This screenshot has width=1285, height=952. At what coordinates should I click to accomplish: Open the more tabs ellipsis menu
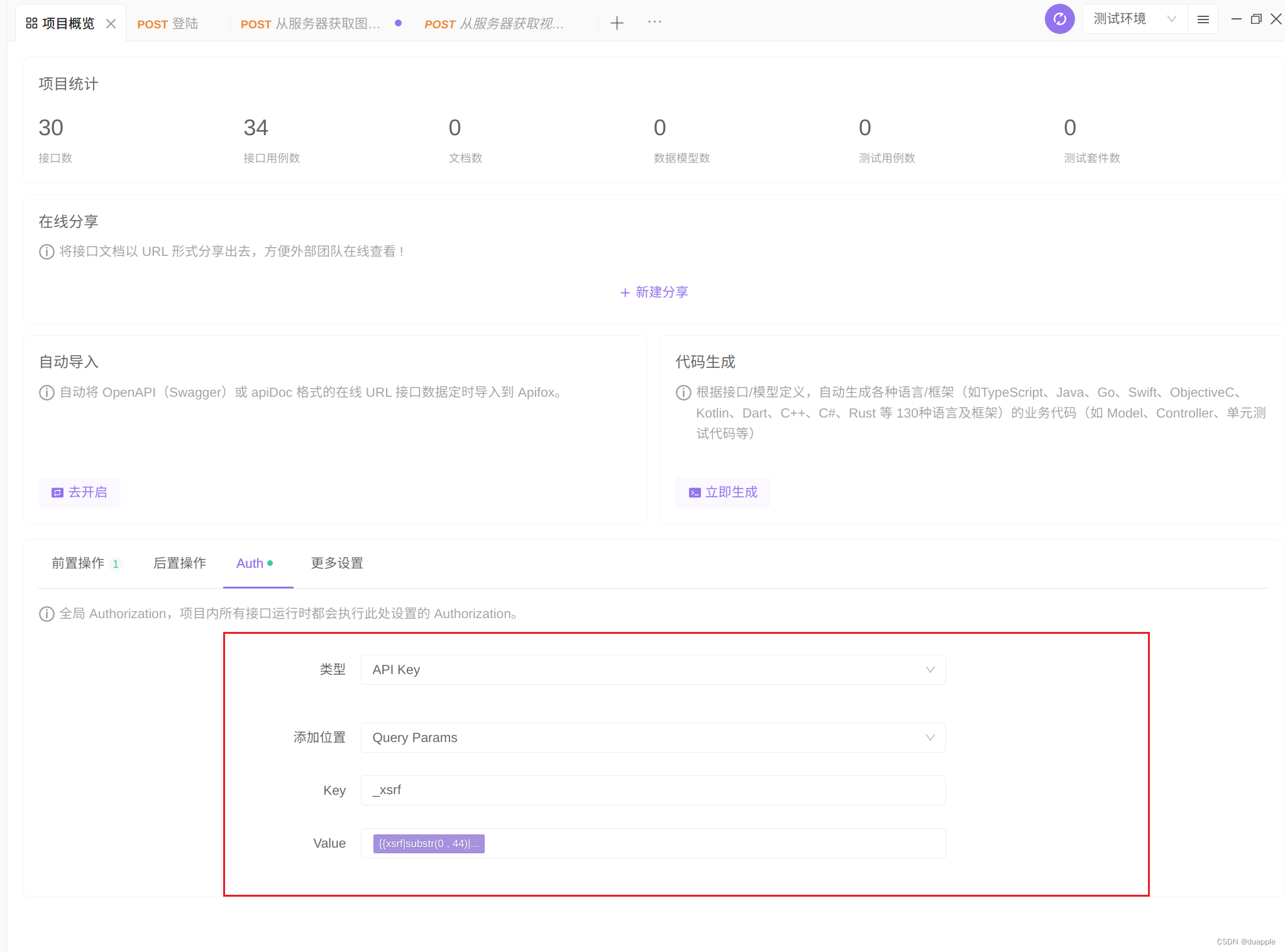tap(654, 22)
